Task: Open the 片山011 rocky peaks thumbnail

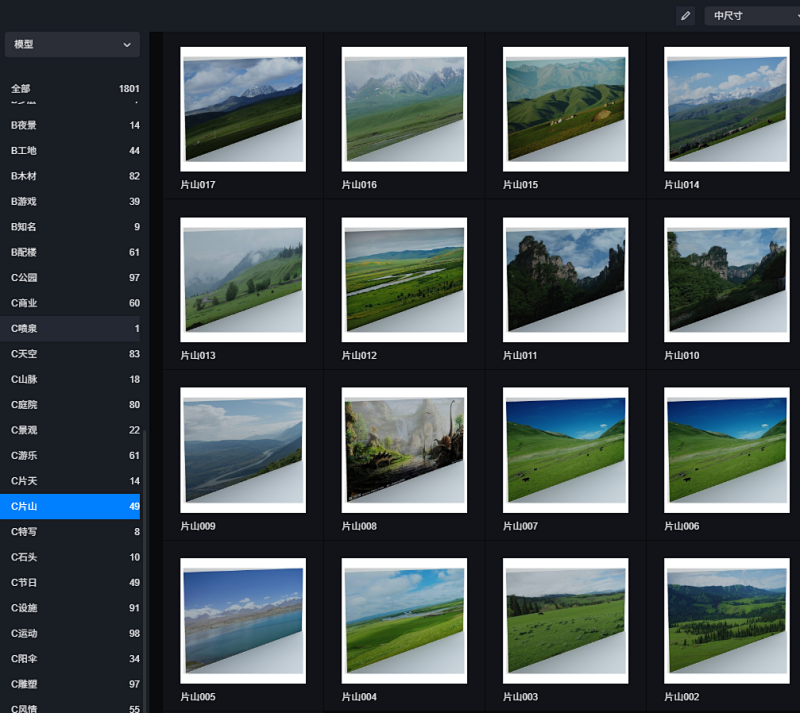Action: point(565,280)
